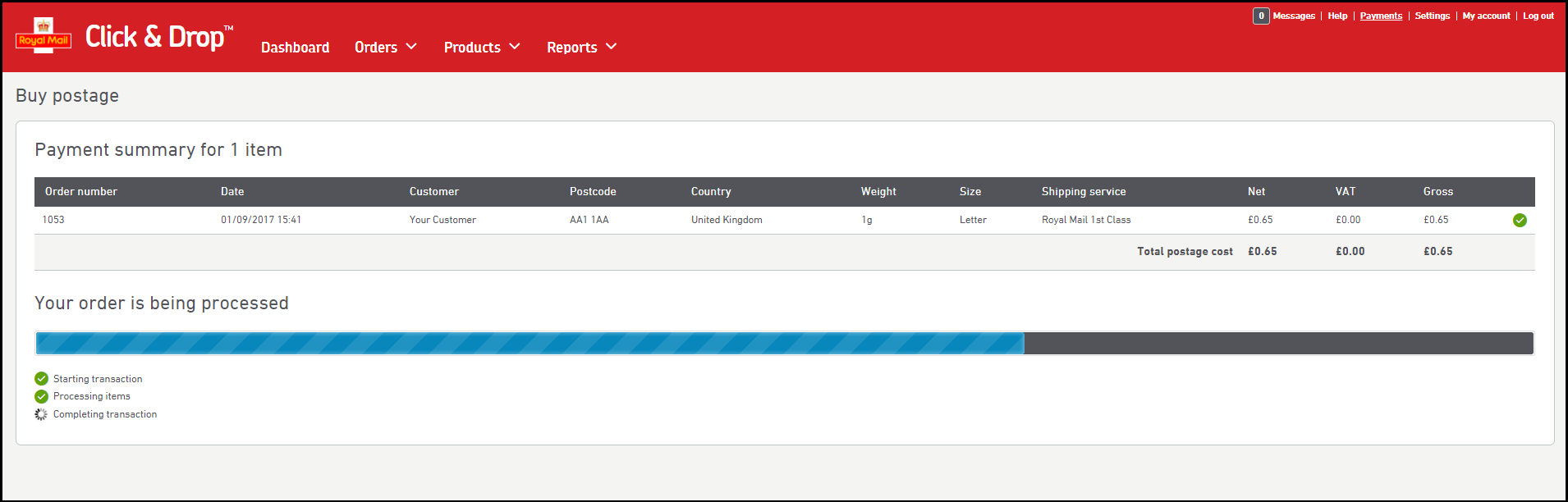Click the green checkmark in order row 1053
The width and height of the screenshot is (1568, 502).
pos(1520,220)
